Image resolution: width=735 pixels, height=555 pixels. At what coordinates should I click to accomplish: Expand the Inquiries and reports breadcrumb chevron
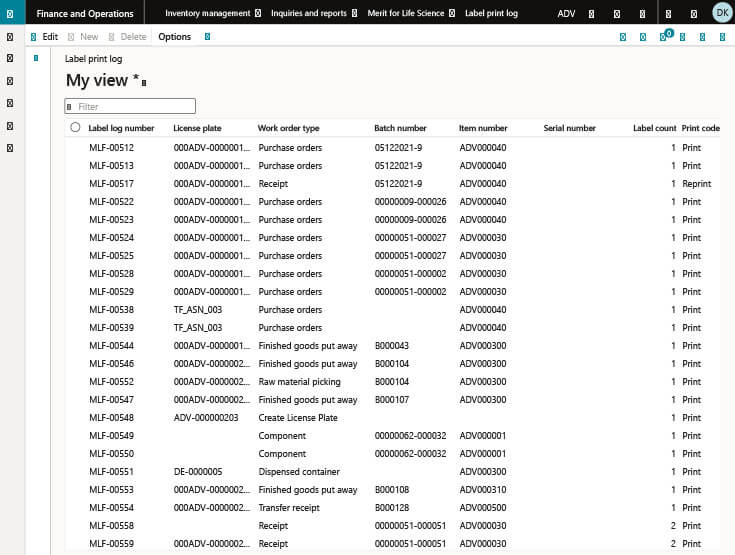355,14
